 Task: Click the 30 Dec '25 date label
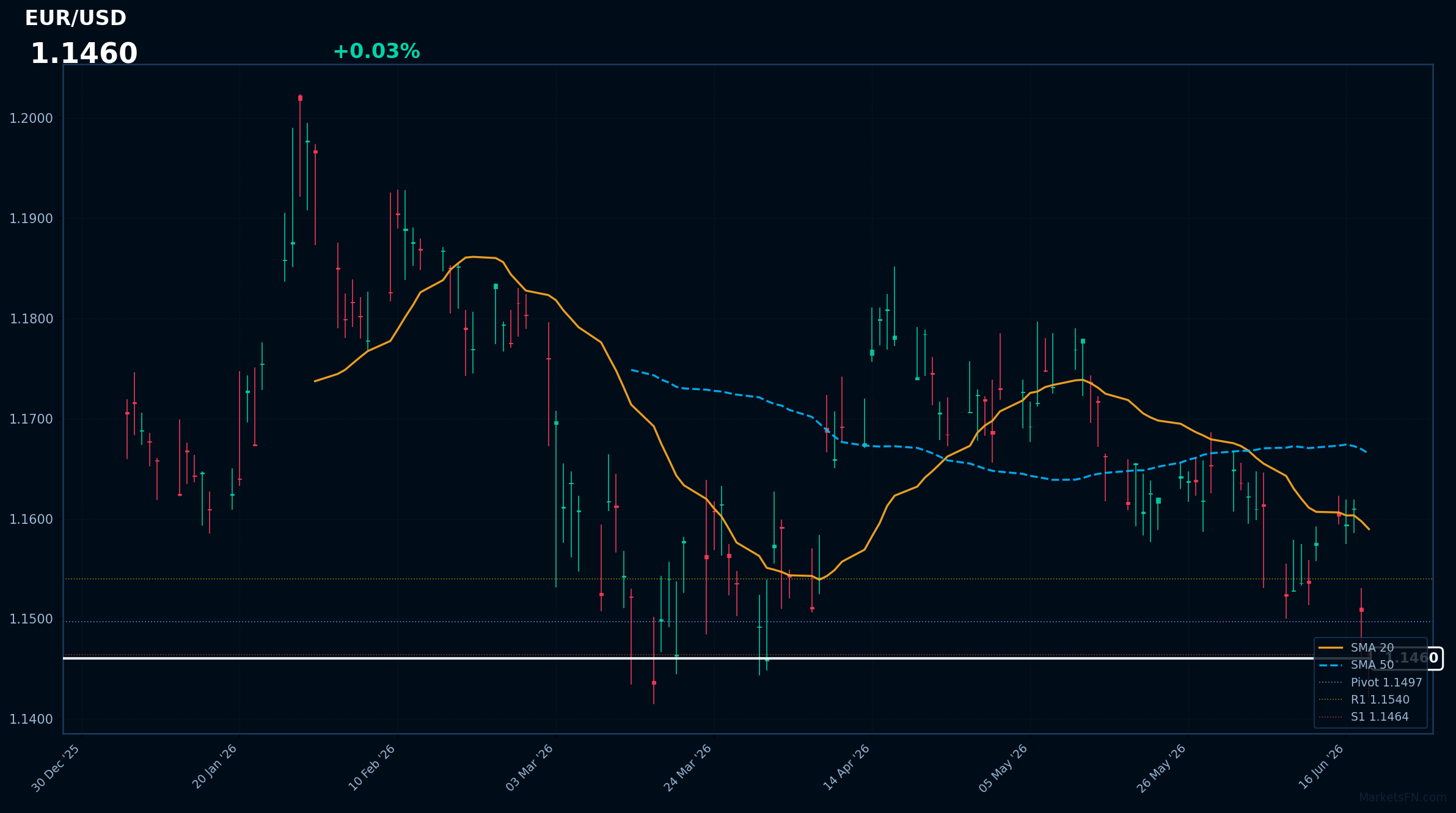tap(56, 768)
